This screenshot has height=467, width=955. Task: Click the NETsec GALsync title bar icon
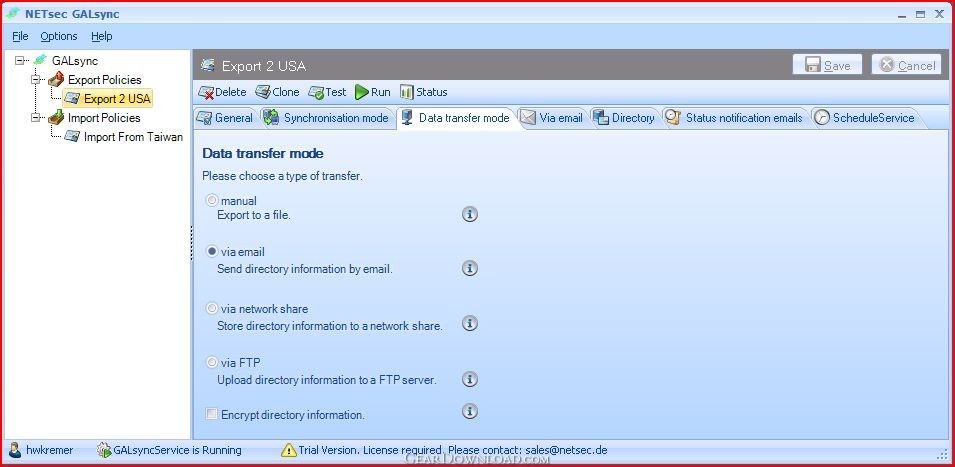click(x=13, y=13)
